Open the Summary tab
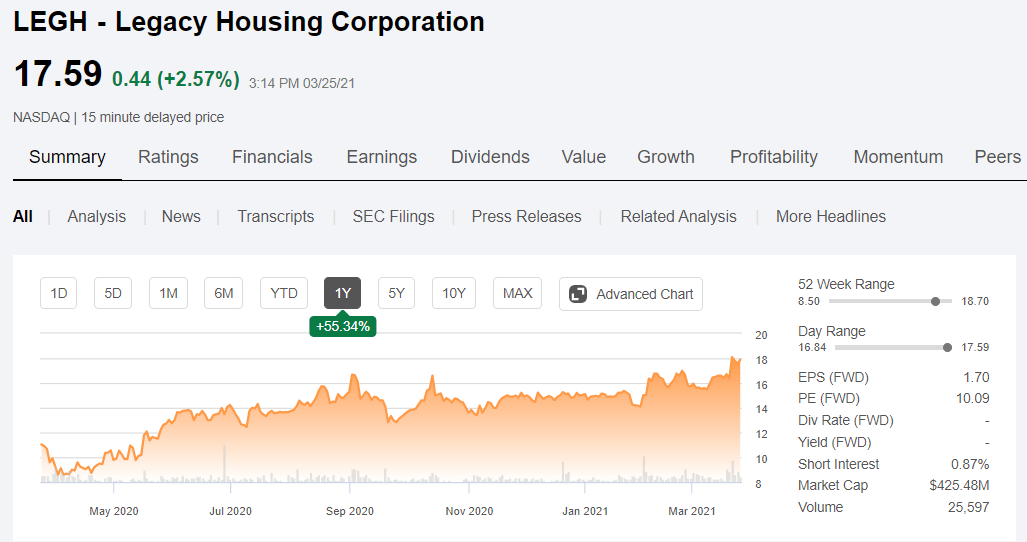Image resolution: width=1027 pixels, height=542 pixels. (67, 157)
